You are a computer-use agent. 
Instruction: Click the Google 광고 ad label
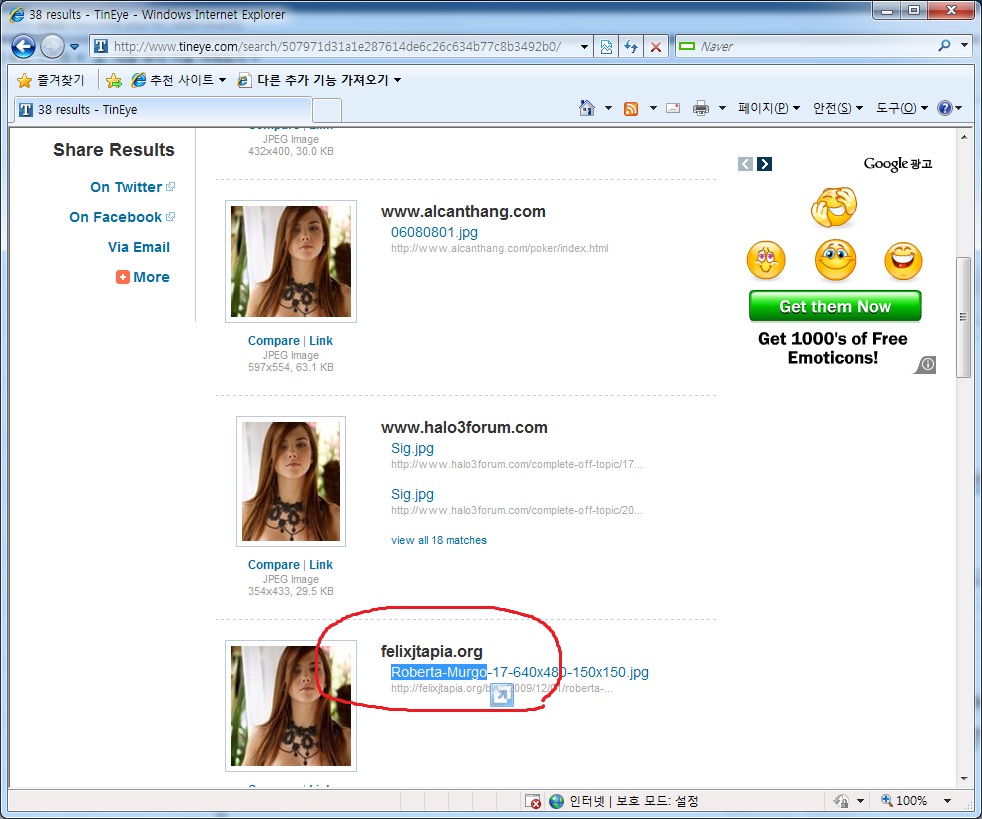pos(897,163)
